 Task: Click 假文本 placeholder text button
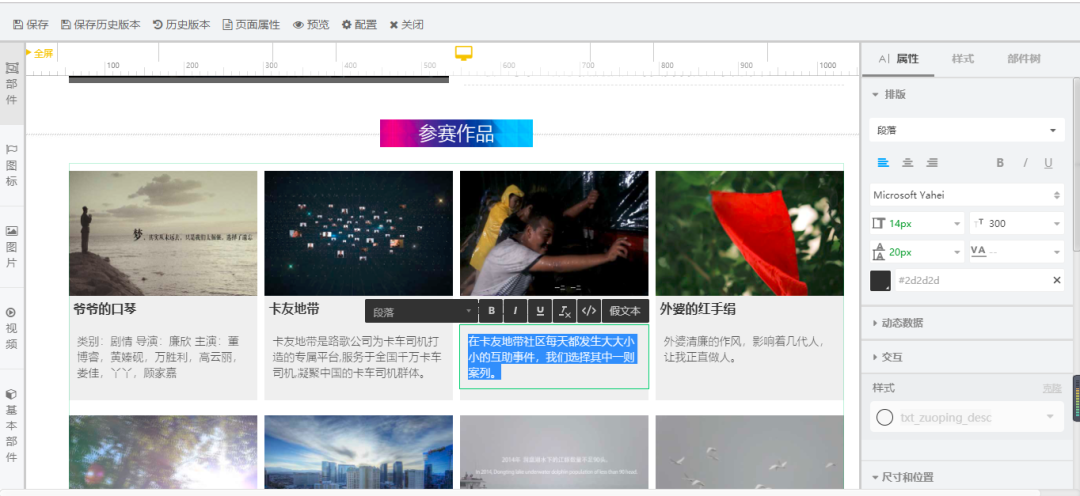coord(625,311)
